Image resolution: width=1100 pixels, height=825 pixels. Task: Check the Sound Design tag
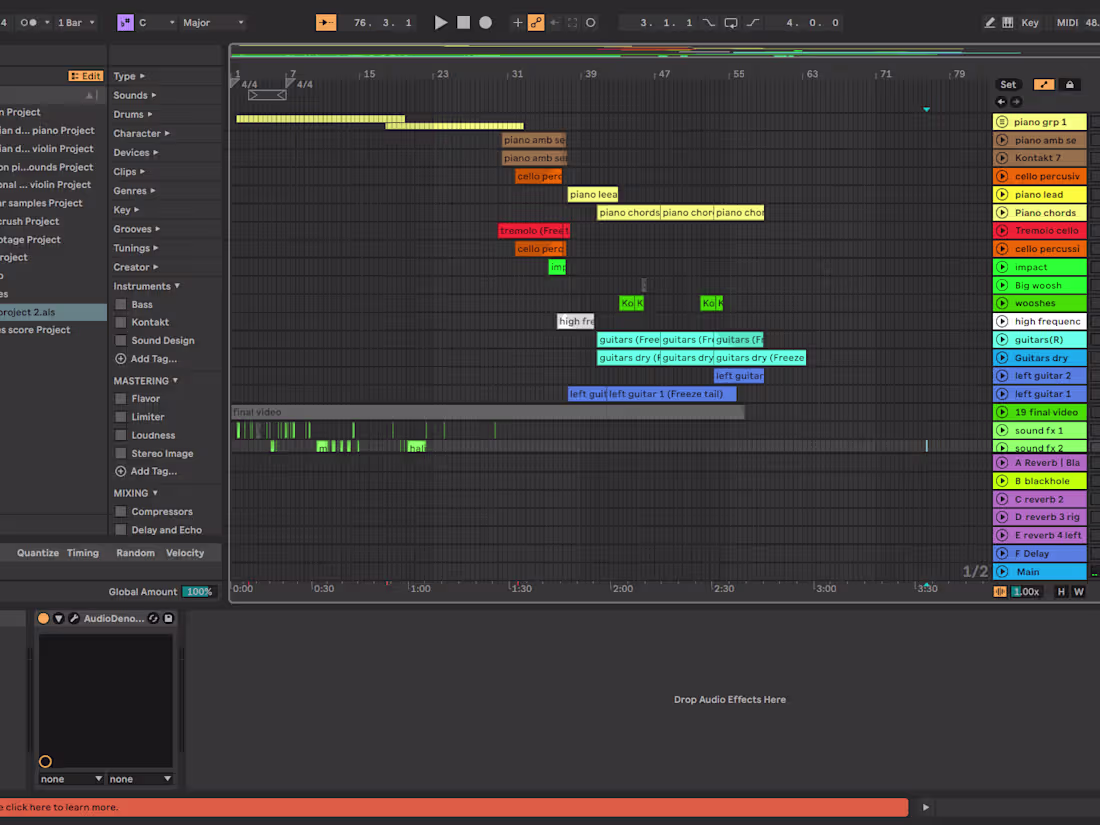pos(121,340)
